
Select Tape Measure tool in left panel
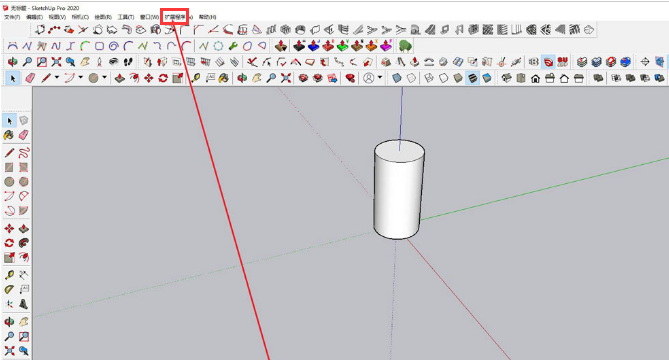(9, 275)
